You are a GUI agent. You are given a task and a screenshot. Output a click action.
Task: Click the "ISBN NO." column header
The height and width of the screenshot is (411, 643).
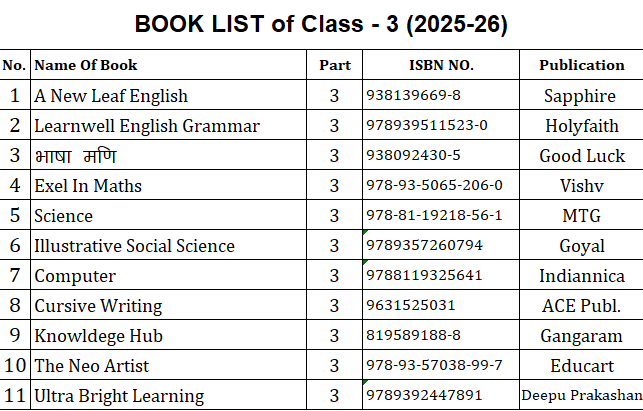click(x=441, y=65)
